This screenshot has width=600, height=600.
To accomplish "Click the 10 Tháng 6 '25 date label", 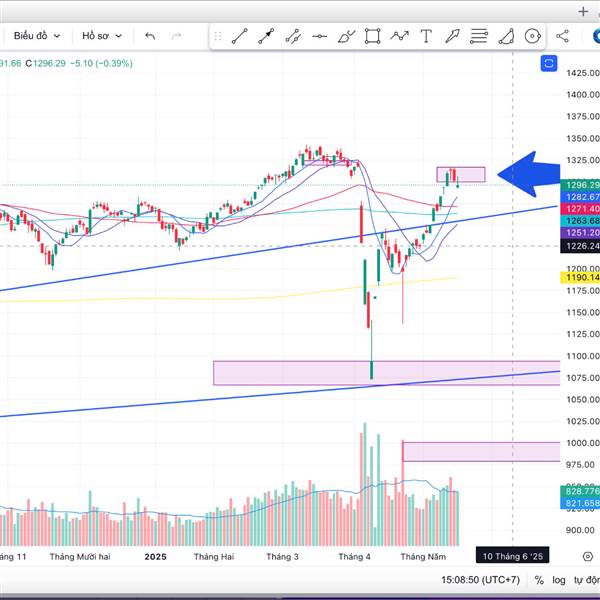I will 512,556.
